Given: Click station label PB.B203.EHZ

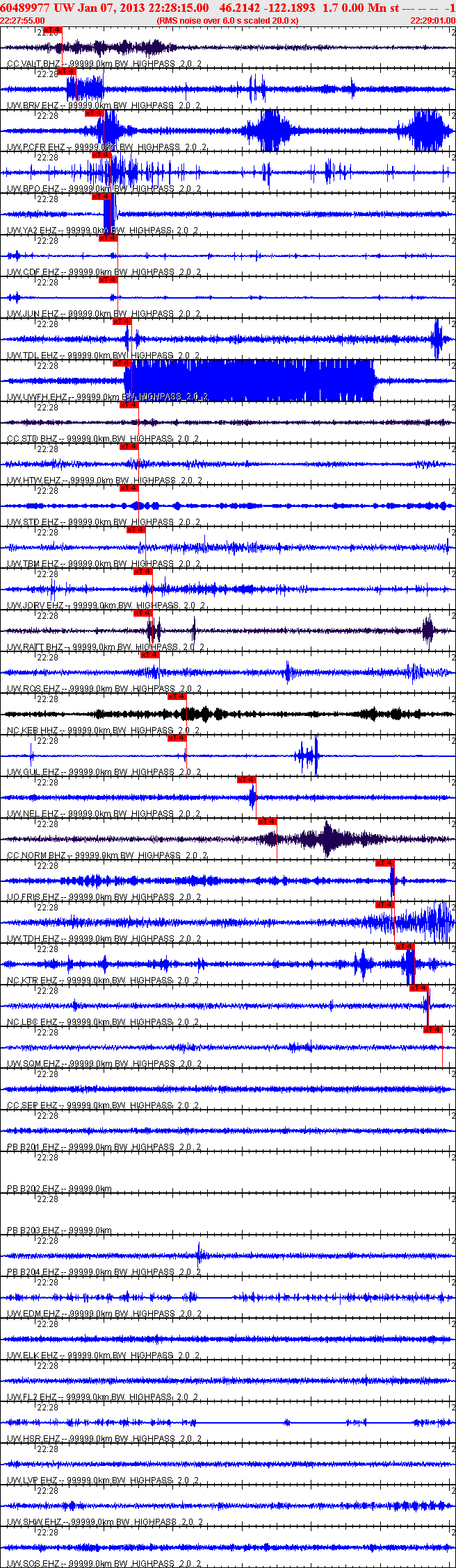Looking at the screenshot, I should pyautogui.click(x=33, y=1231).
